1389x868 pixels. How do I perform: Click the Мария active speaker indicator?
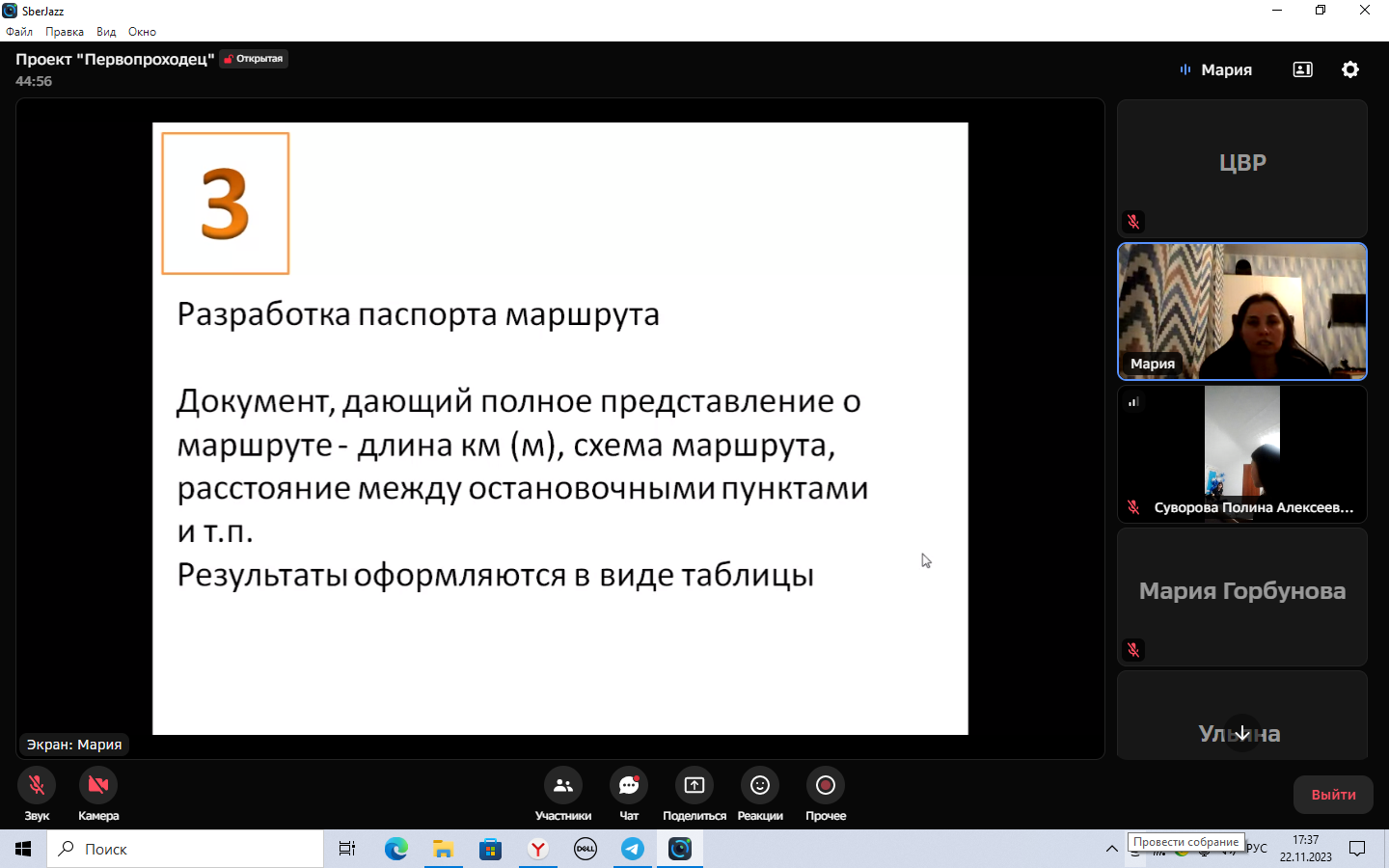[x=1215, y=69]
